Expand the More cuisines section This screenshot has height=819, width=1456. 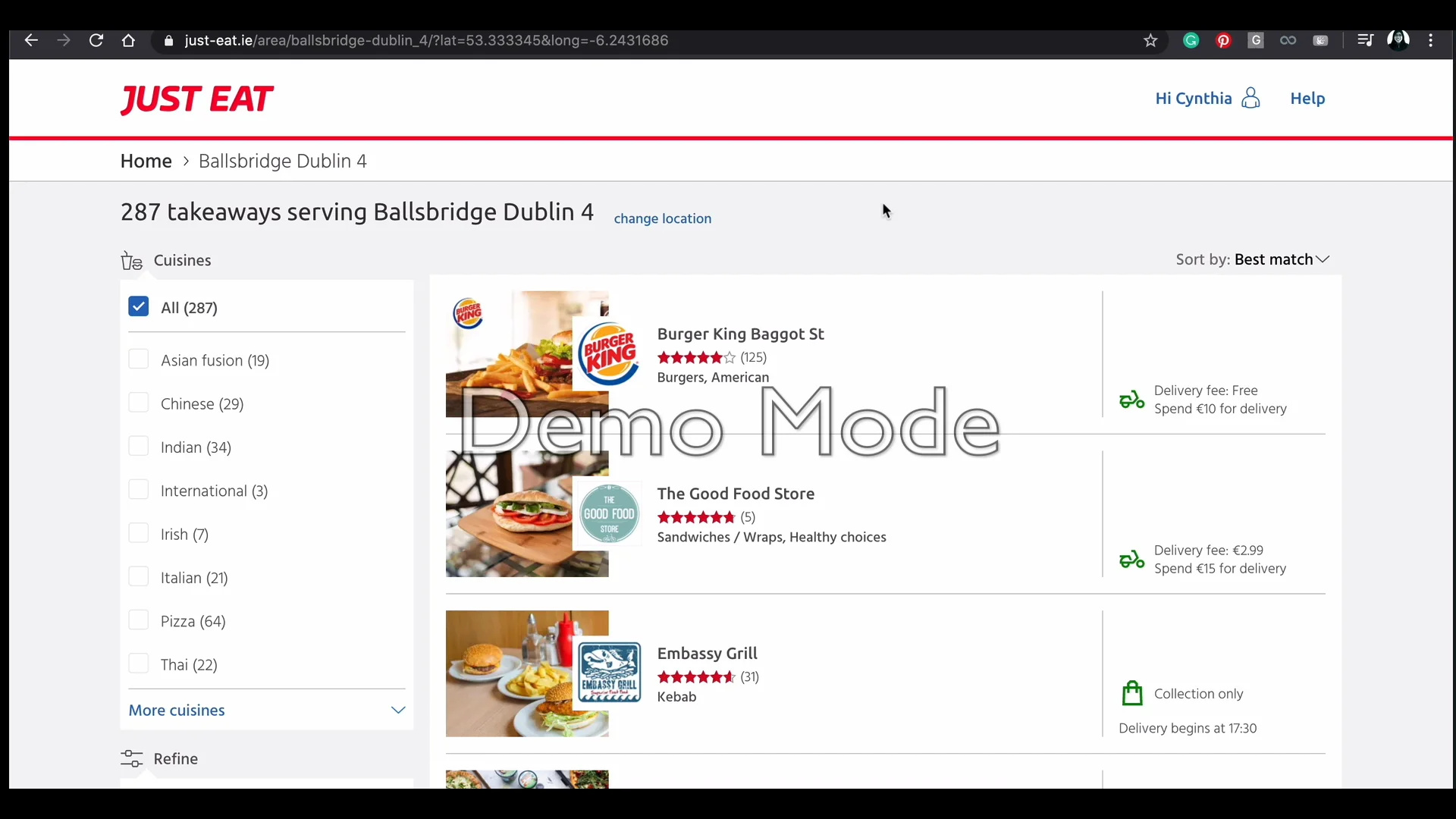coord(265,710)
